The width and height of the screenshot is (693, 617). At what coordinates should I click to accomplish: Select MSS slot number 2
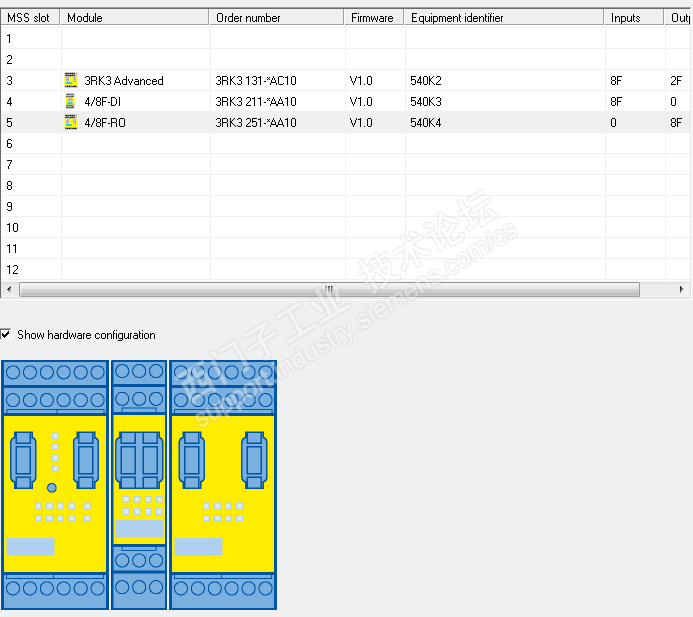click(9, 60)
